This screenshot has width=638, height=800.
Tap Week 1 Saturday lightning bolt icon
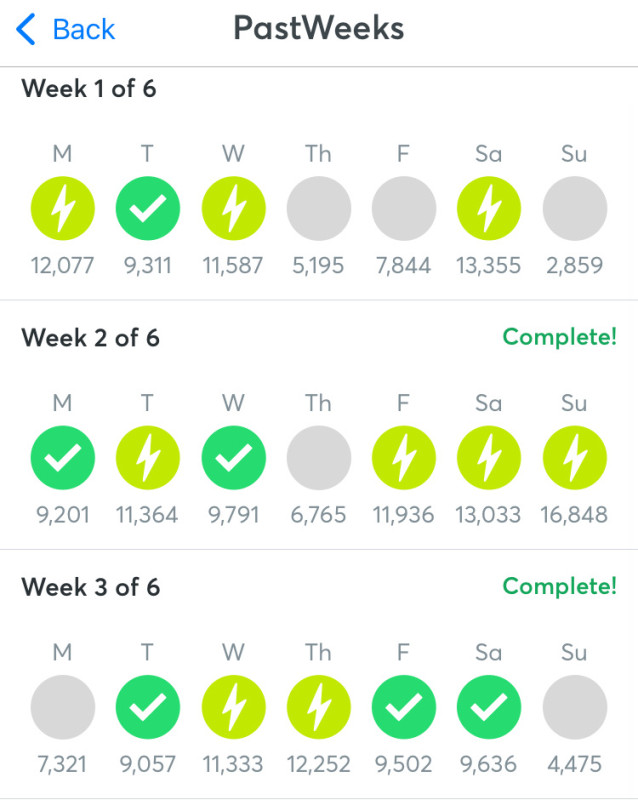489,209
